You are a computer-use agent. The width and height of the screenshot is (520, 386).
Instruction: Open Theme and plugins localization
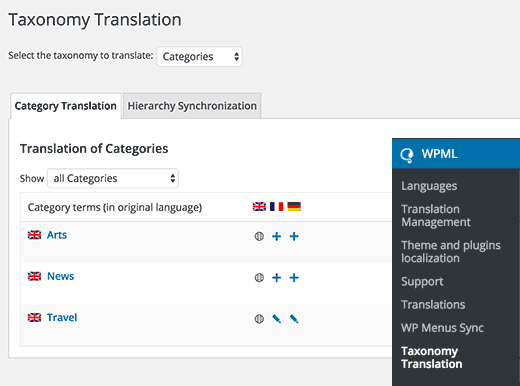[x=451, y=252]
